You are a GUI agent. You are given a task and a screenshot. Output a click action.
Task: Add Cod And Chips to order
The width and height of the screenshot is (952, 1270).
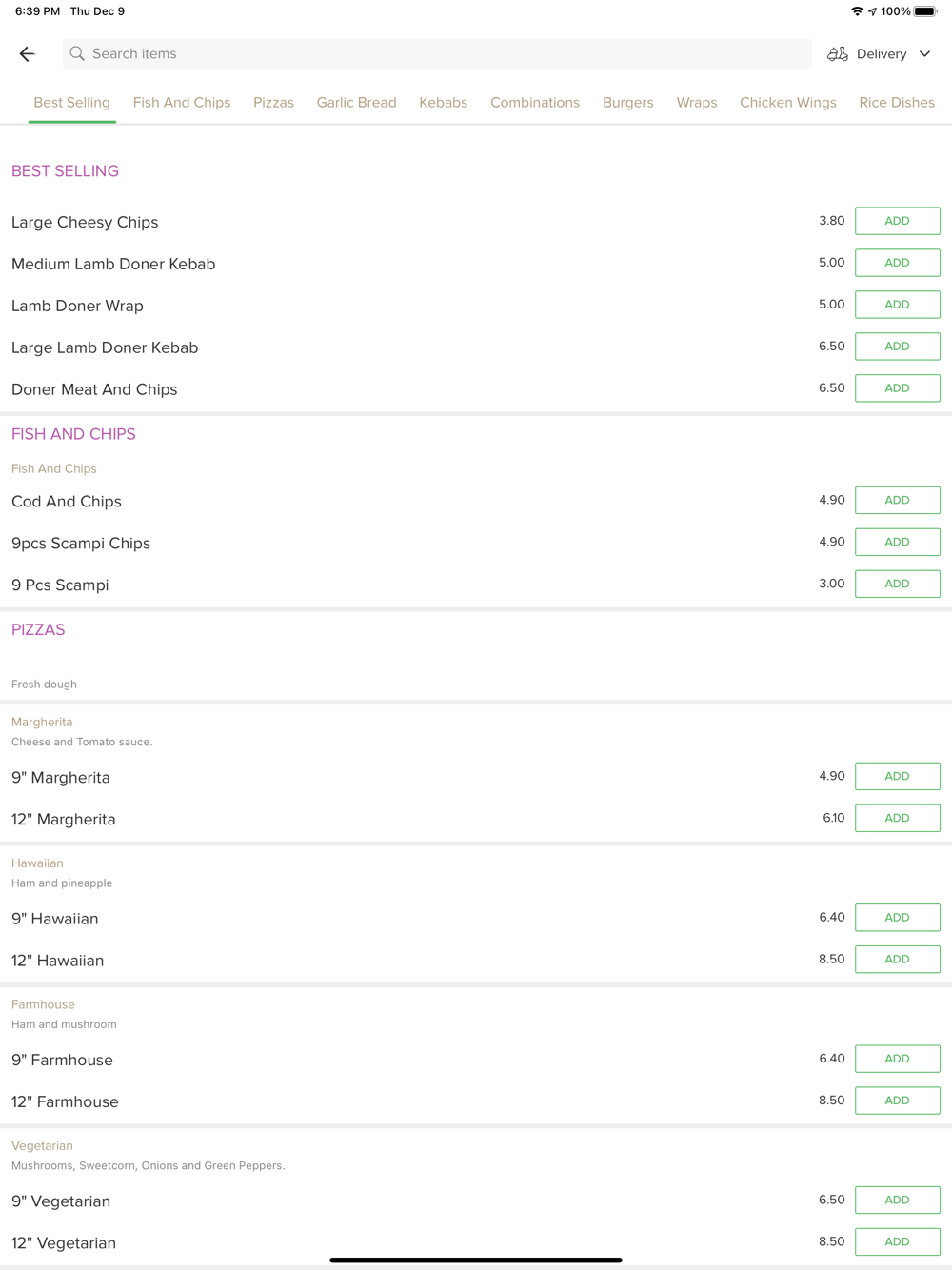(897, 500)
